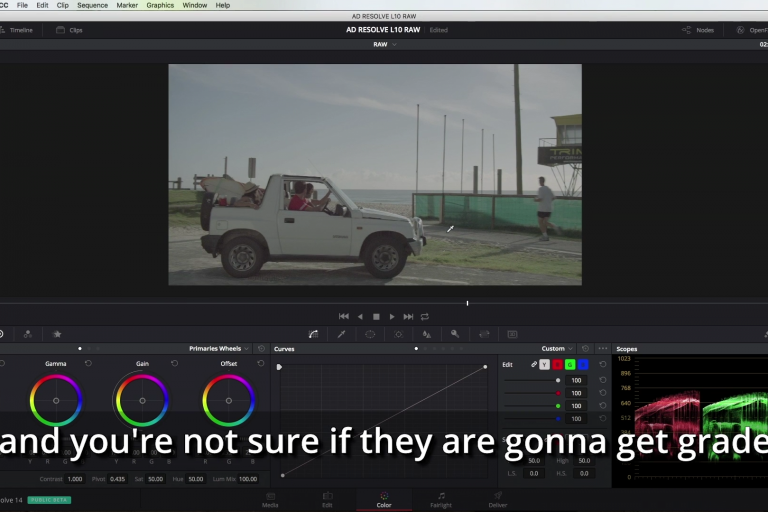
Task: Reset the Gain color wheel
Action: pyautogui.click(x=174, y=364)
